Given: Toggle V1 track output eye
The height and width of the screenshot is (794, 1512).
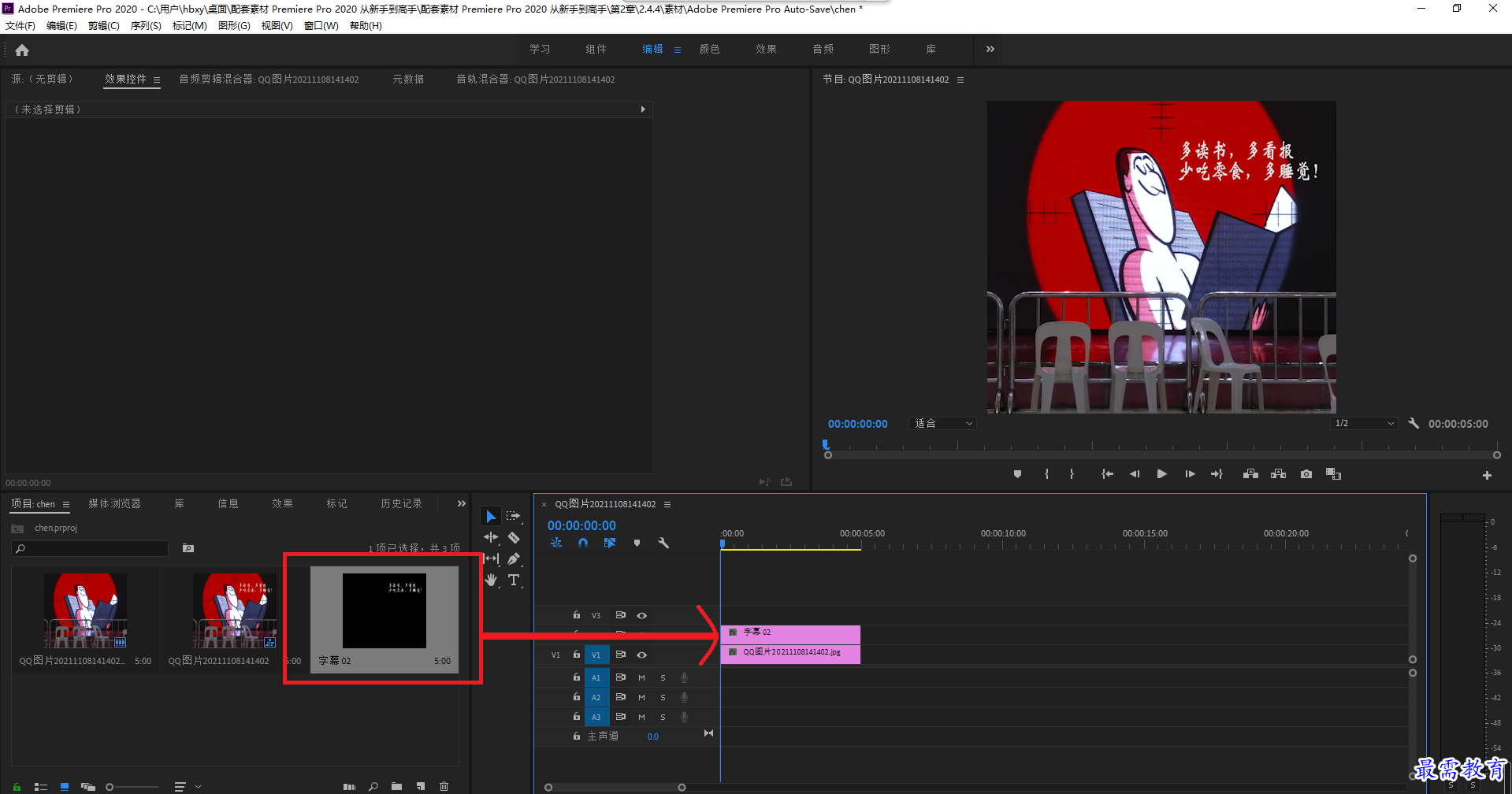Looking at the screenshot, I should point(641,655).
